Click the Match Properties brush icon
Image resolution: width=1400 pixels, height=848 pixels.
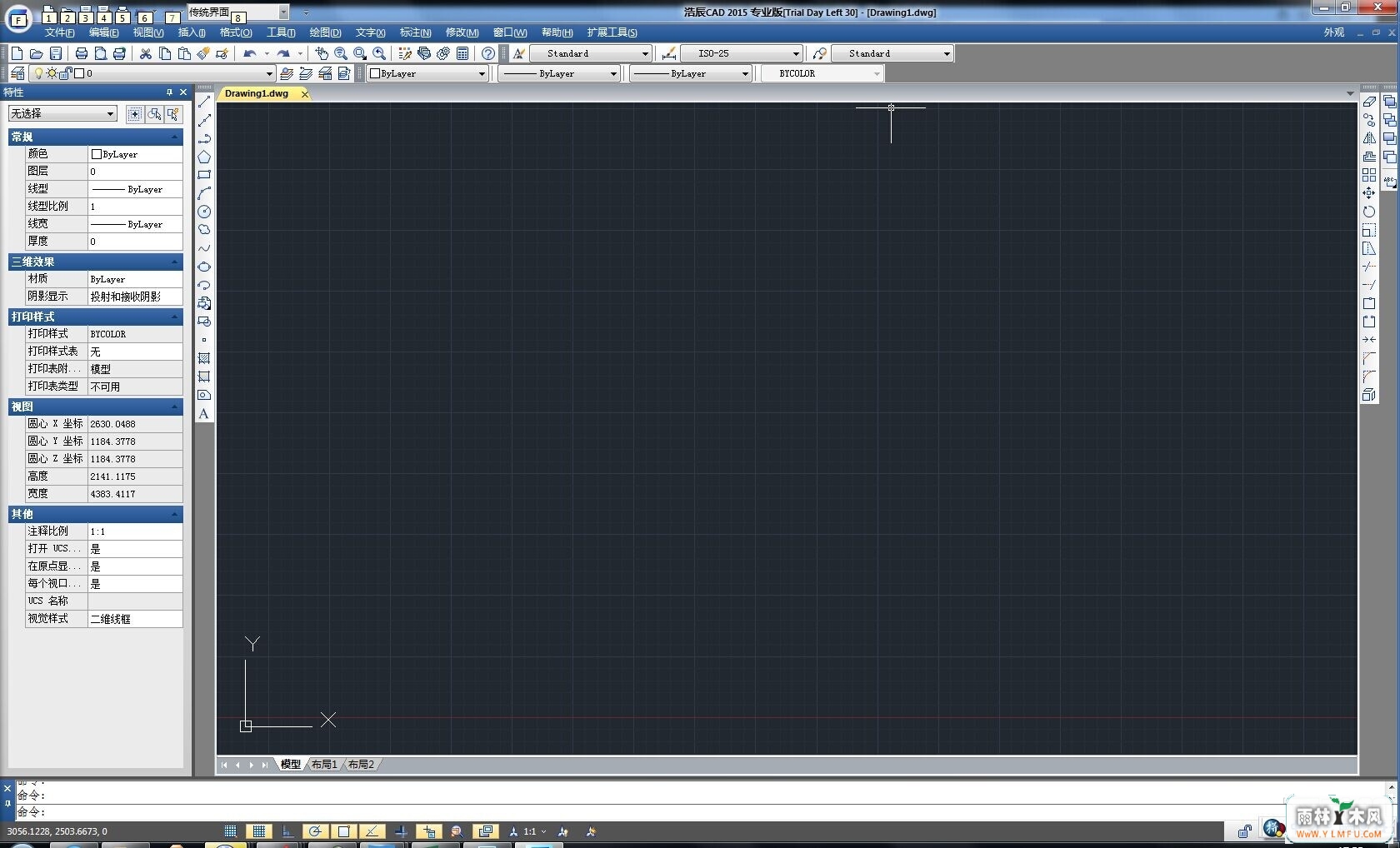(x=203, y=53)
